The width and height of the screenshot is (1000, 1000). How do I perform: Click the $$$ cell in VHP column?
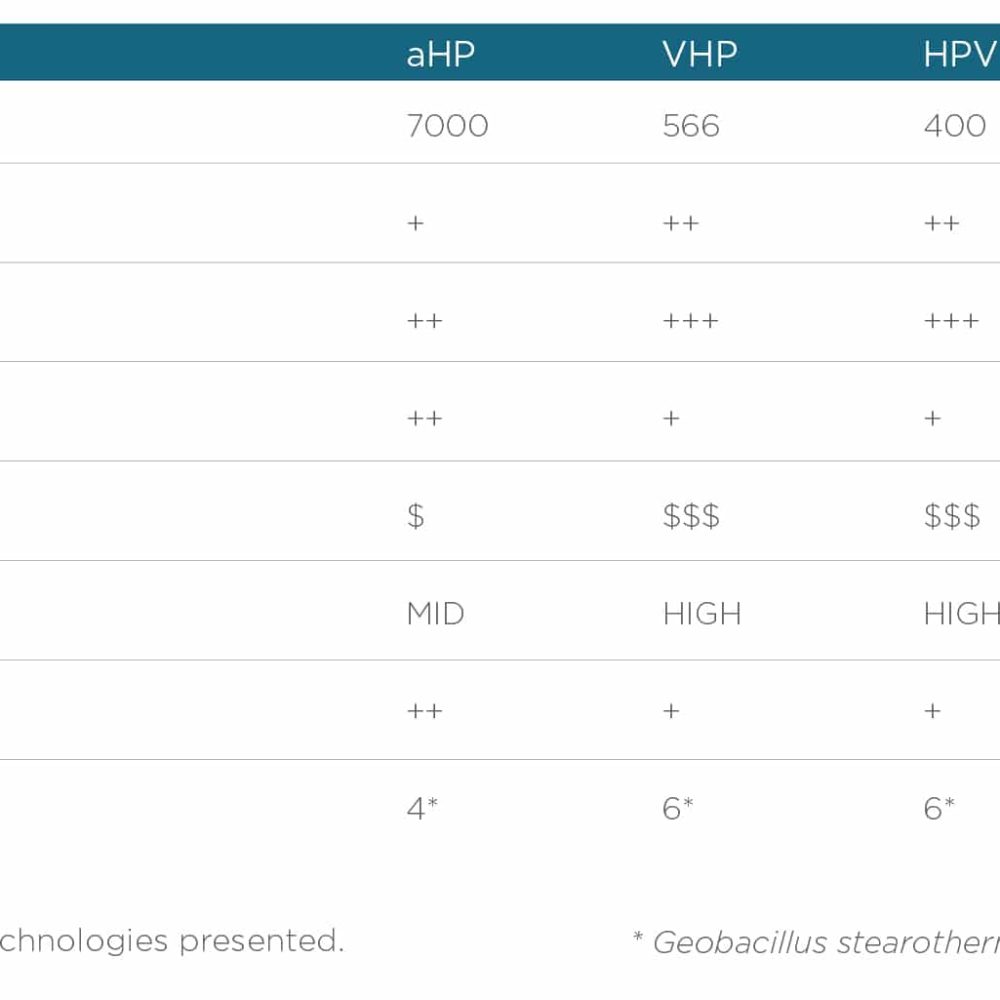691,516
